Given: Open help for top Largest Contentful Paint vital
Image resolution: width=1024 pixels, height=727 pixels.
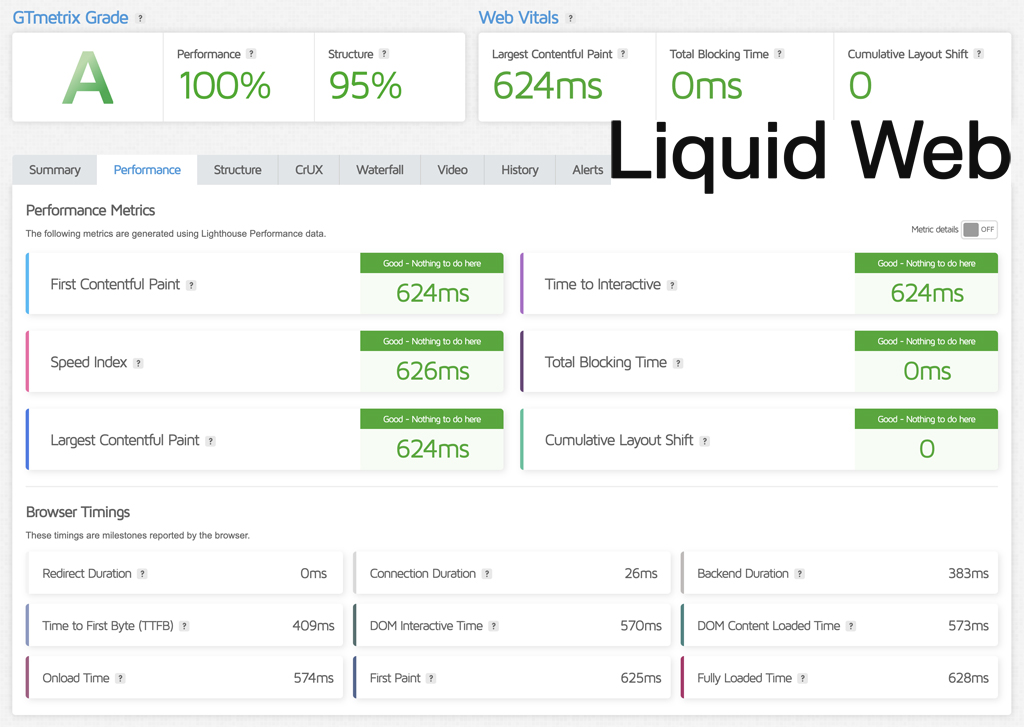Looking at the screenshot, I should (622, 54).
